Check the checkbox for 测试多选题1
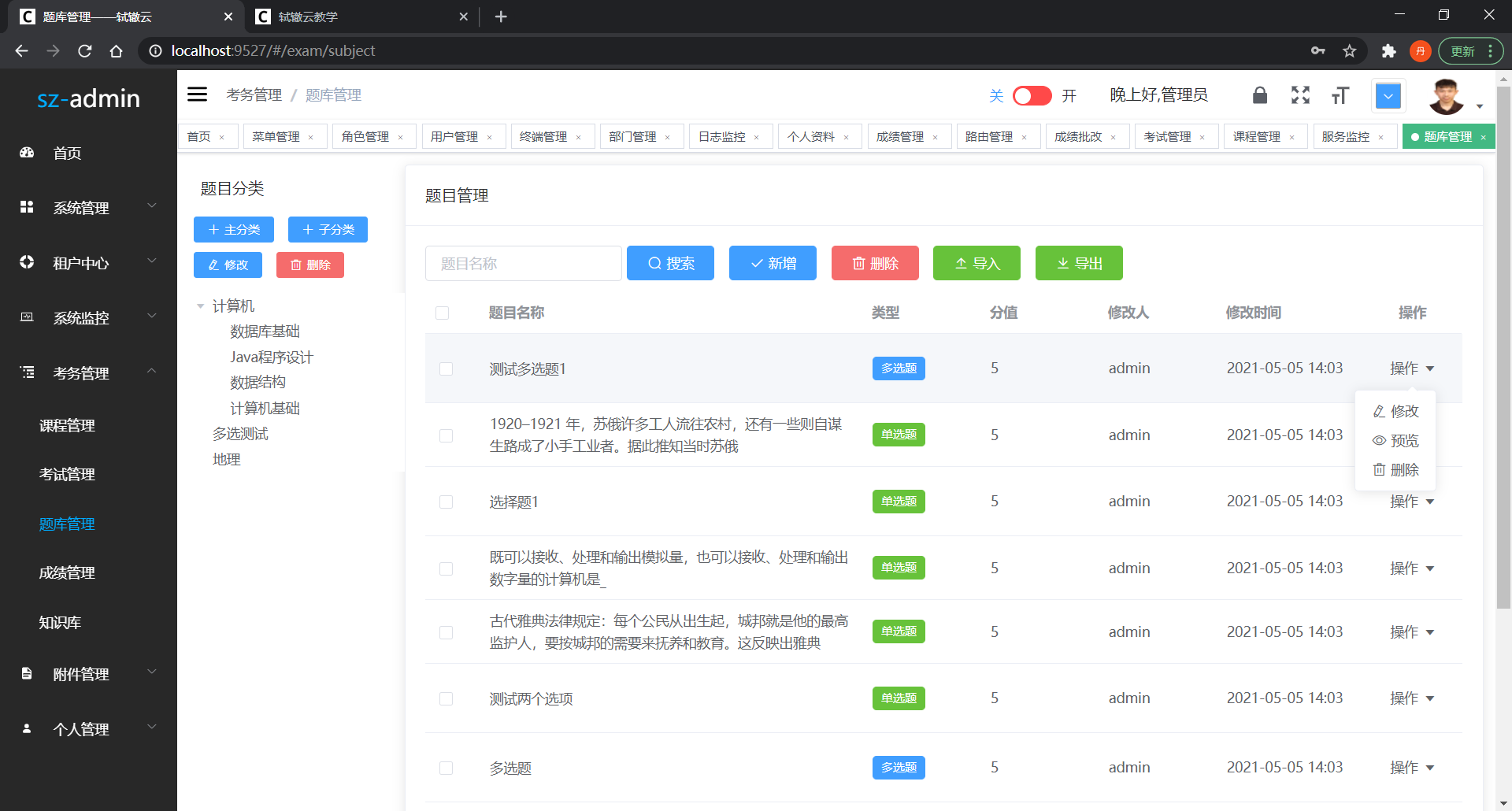 coord(447,368)
